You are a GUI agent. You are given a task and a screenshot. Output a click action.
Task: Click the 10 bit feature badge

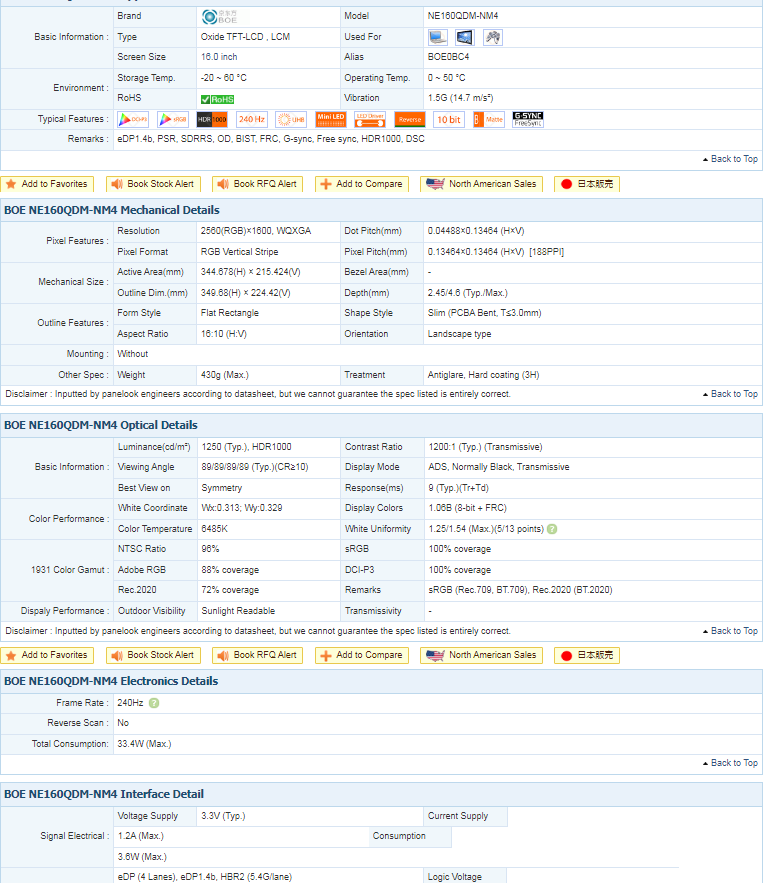pyautogui.click(x=449, y=119)
